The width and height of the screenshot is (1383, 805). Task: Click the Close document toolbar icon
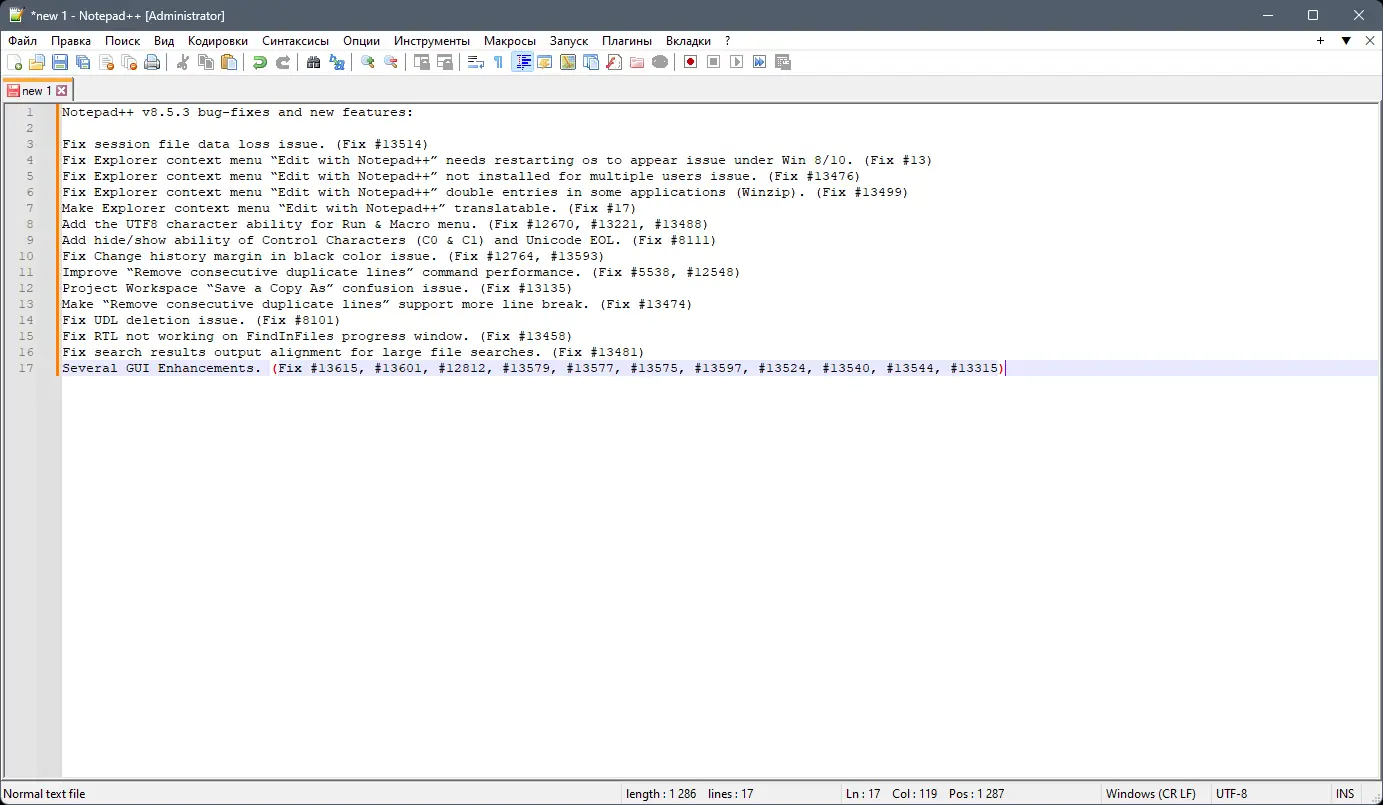click(106, 62)
